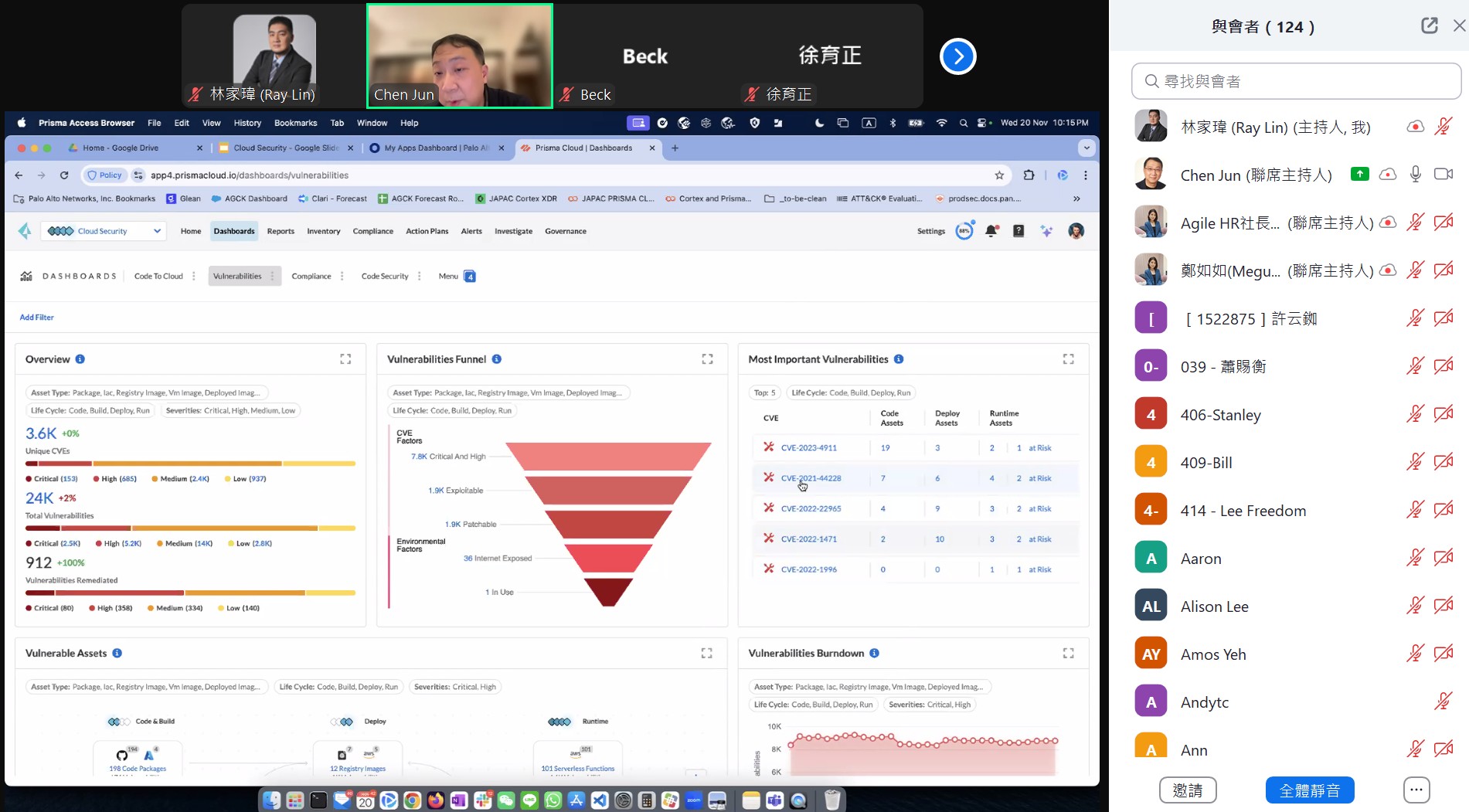Screen dimensions: 1469x812
Task: Open options menu for Vulnerabilities tab
Action: (272, 276)
